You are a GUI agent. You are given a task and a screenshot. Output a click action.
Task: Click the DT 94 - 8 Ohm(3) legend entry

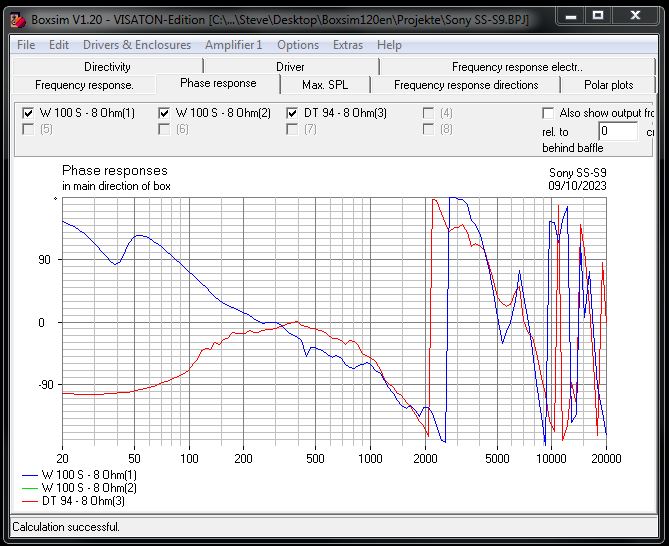pos(73,500)
